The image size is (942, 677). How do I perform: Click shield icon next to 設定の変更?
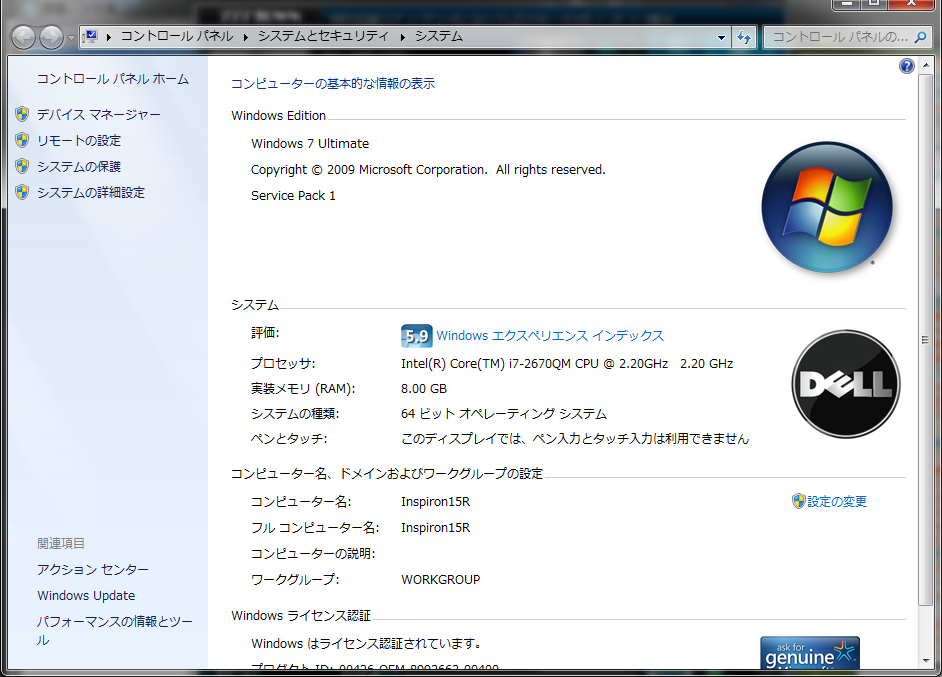point(798,501)
